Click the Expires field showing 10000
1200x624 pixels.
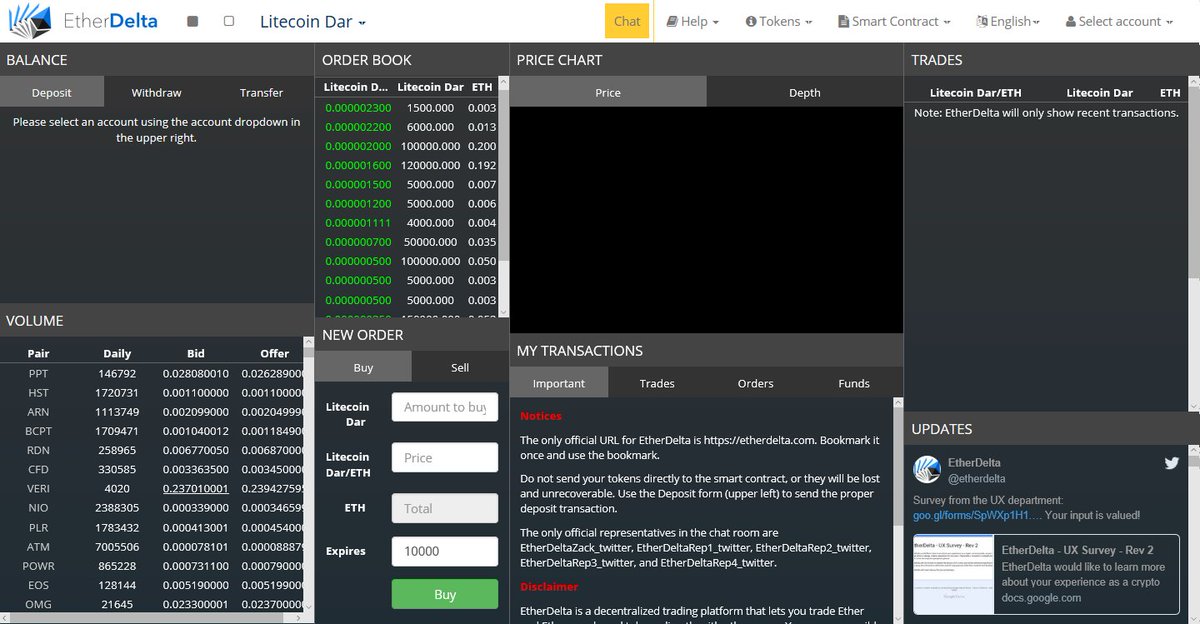pos(445,551)
